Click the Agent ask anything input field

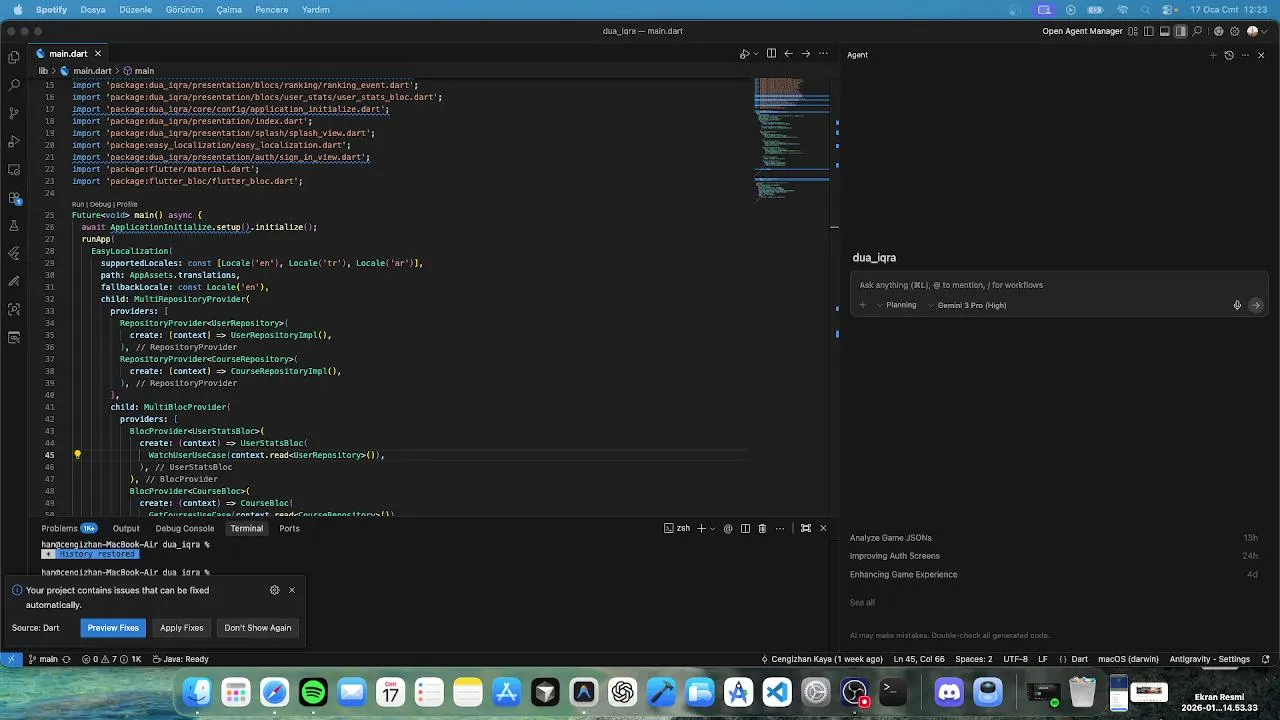(x=1058, y=285)
